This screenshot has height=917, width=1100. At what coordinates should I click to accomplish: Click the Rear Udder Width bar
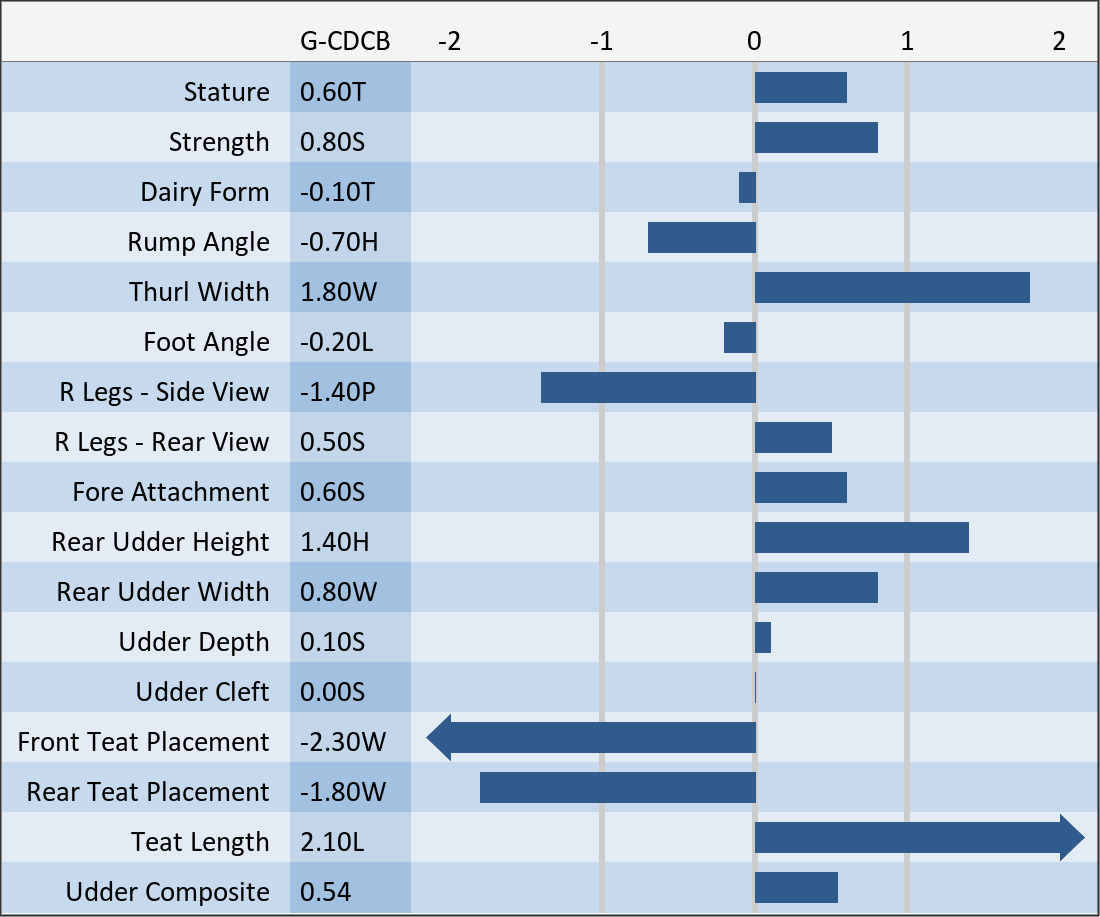(816, 588)
